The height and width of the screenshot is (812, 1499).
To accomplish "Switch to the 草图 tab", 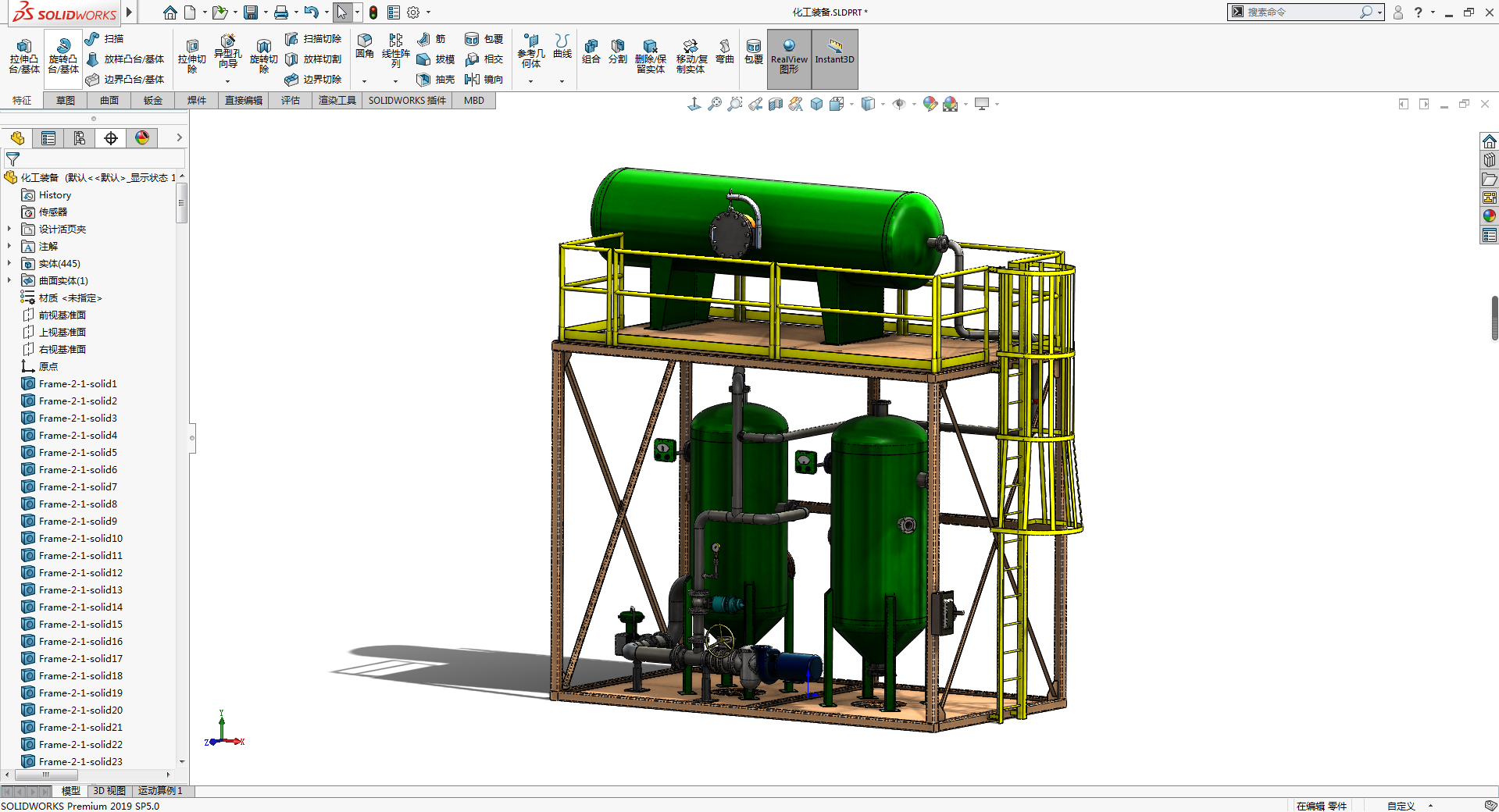I will pyautogui.click(x=66, y=101).
